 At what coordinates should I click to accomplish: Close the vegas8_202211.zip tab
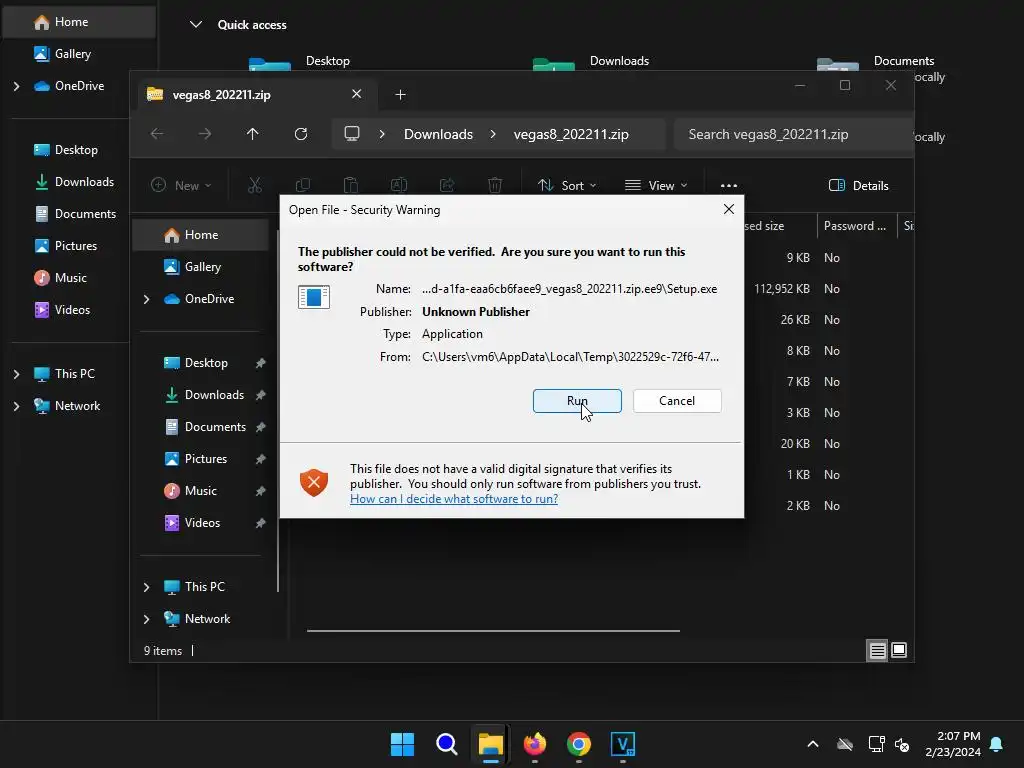pos(357,94)
